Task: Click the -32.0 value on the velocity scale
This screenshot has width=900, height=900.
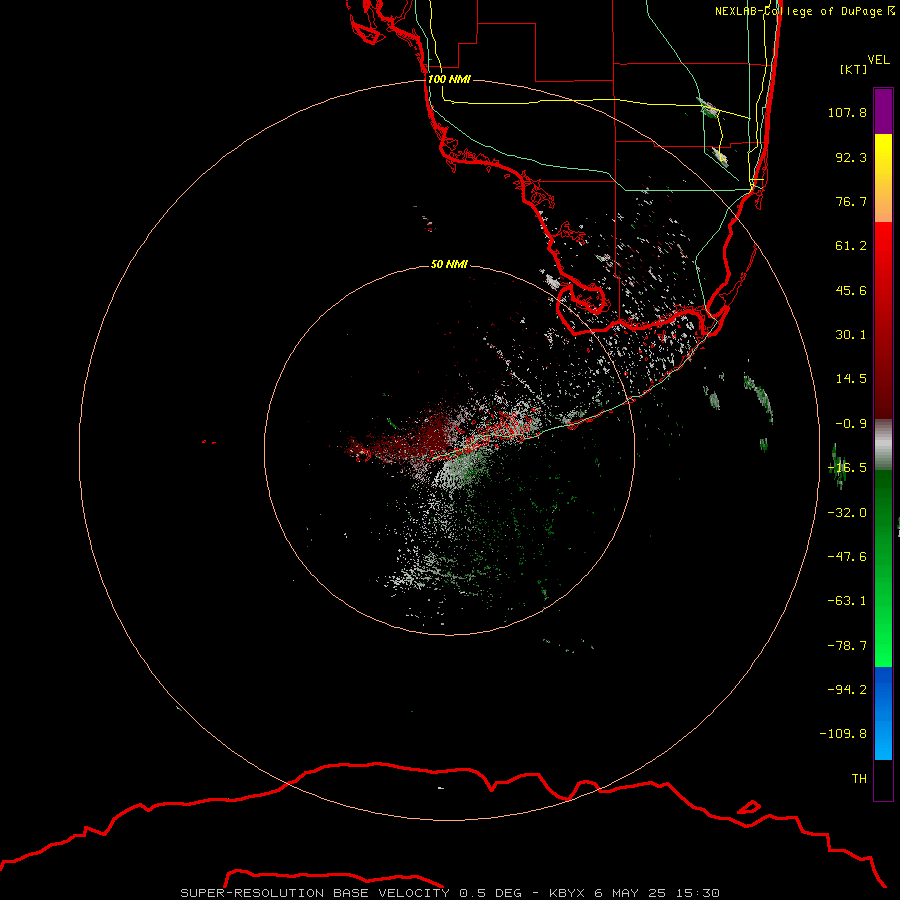Action: point(847,513)
